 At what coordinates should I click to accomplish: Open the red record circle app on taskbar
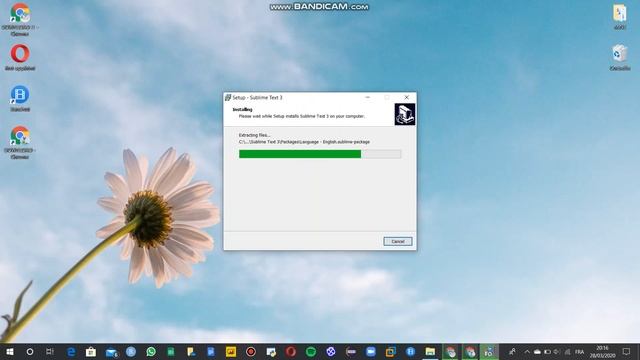coord(251,351)
